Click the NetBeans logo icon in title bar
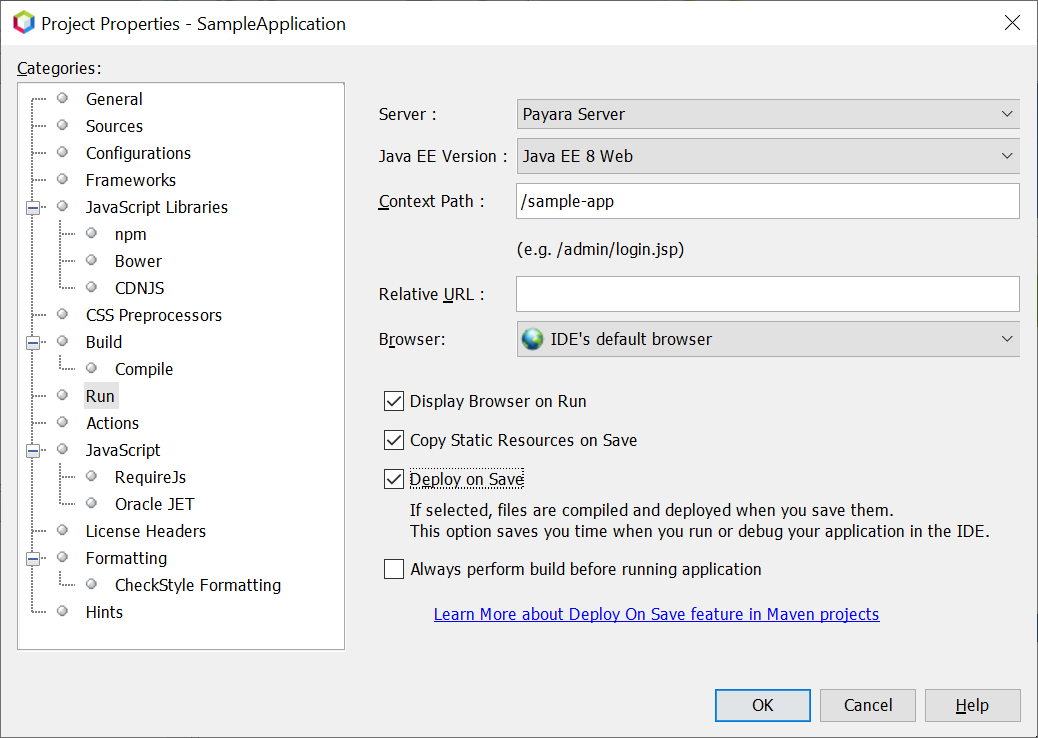This screenshot has width=1038, height=738. (23, 23)
